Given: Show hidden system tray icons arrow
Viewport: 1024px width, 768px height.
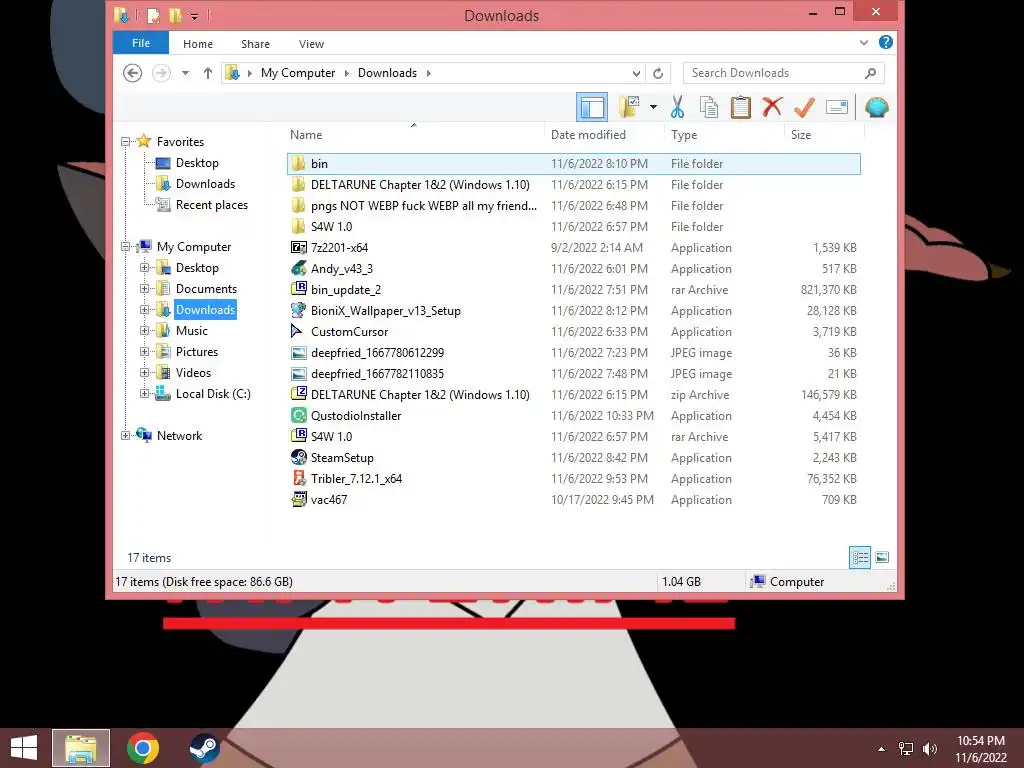Looking at the screenshot, I should [882, 749].
